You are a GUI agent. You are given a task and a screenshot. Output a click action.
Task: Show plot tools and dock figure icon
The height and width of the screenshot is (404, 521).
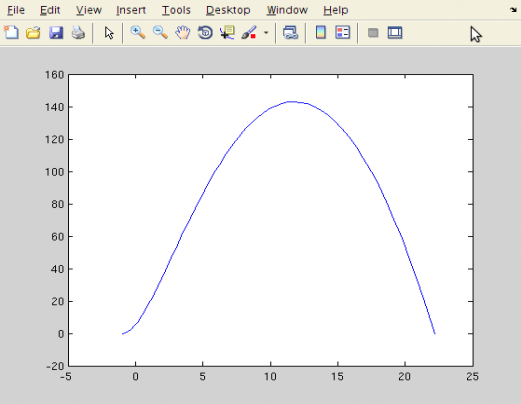pyautogui.click(x=395, y=33)
